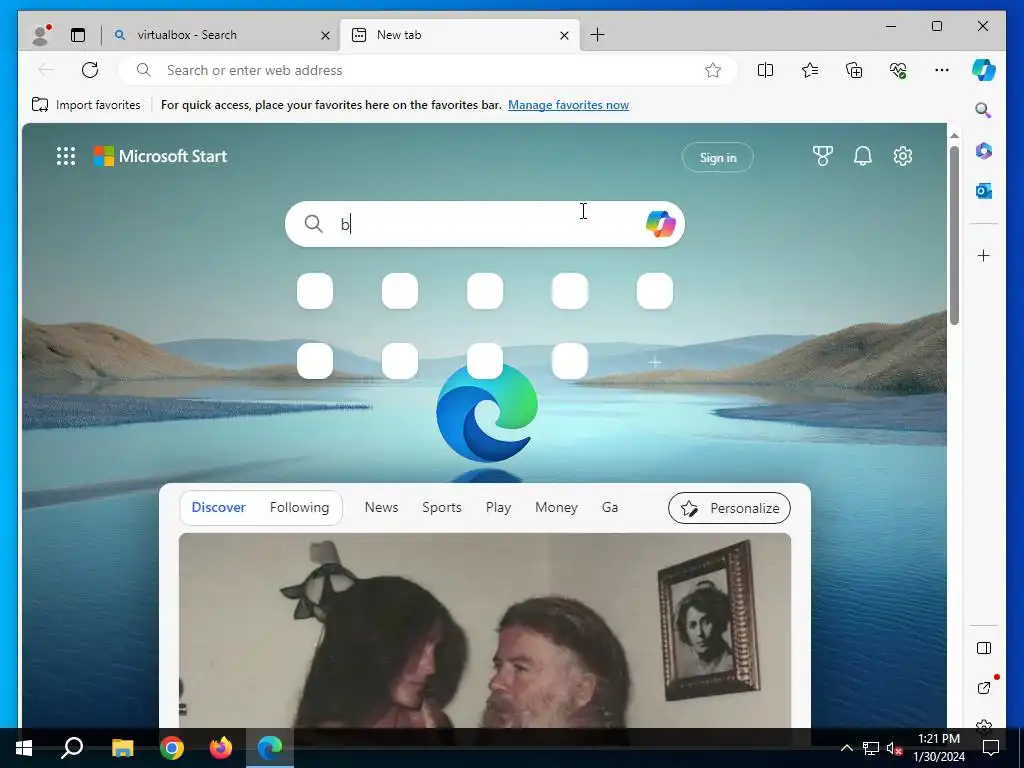Open Browser essentials heart icon
This screenshot has width=1024, height=768.
(898, 70)
